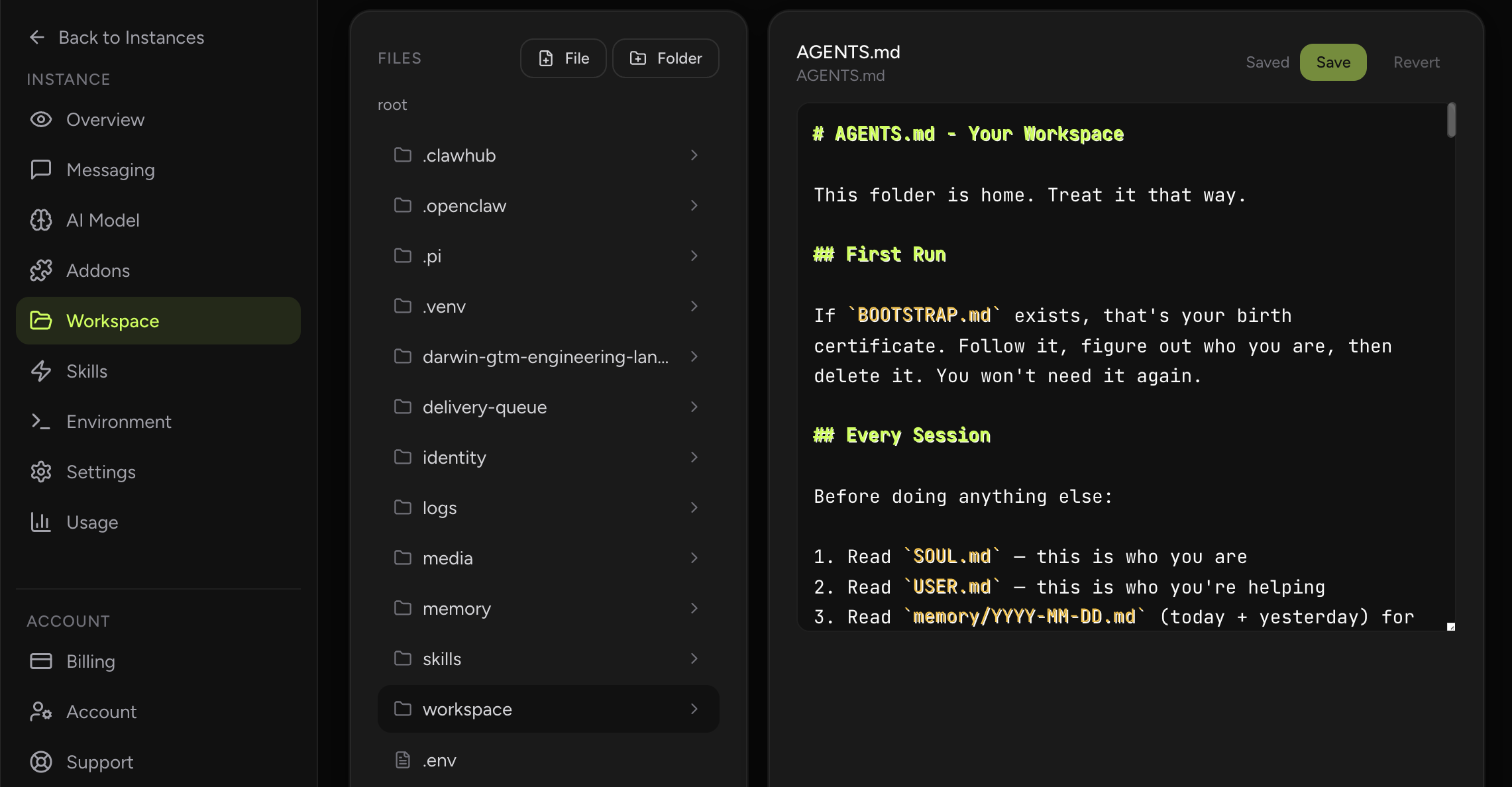
Task: Click the Messaging chat bubble icon
Action: point(41,170)
